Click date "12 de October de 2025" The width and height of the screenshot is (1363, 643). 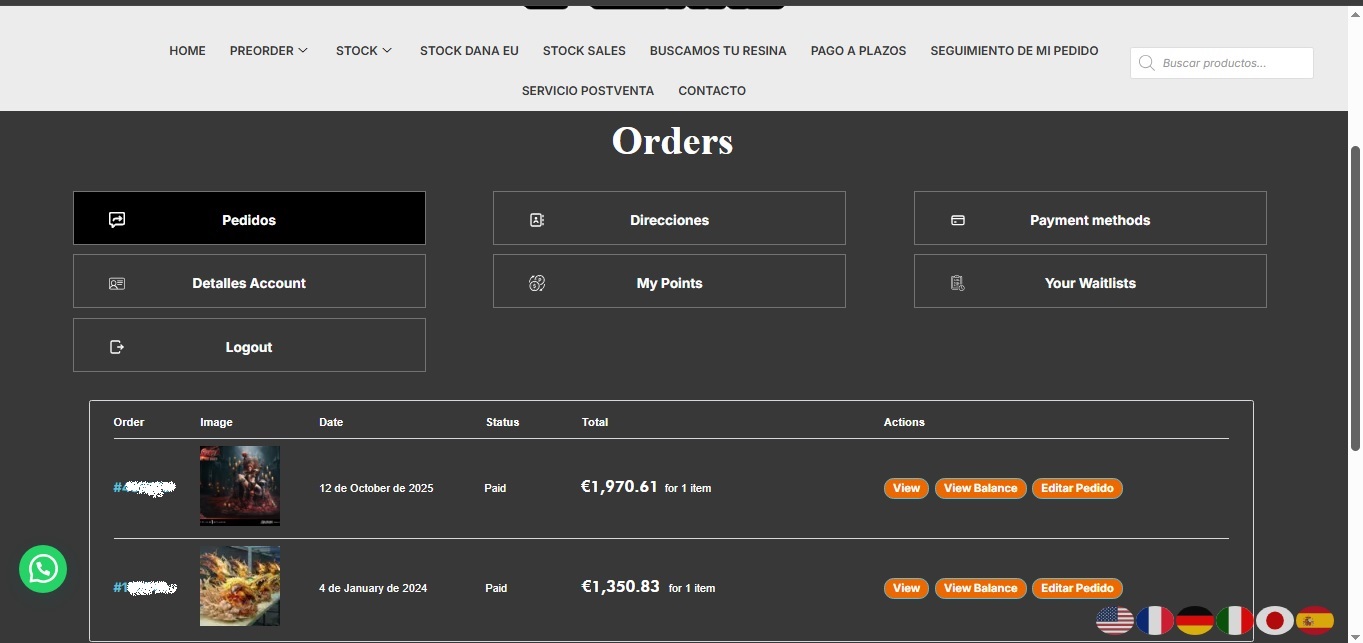376,488
